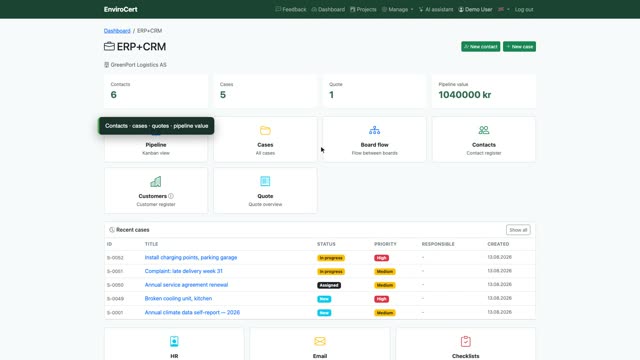The width and height of the screenshot is (640, 360).
Task: Click the ERP+CRM briefcase icon
Action: point(109,47)
